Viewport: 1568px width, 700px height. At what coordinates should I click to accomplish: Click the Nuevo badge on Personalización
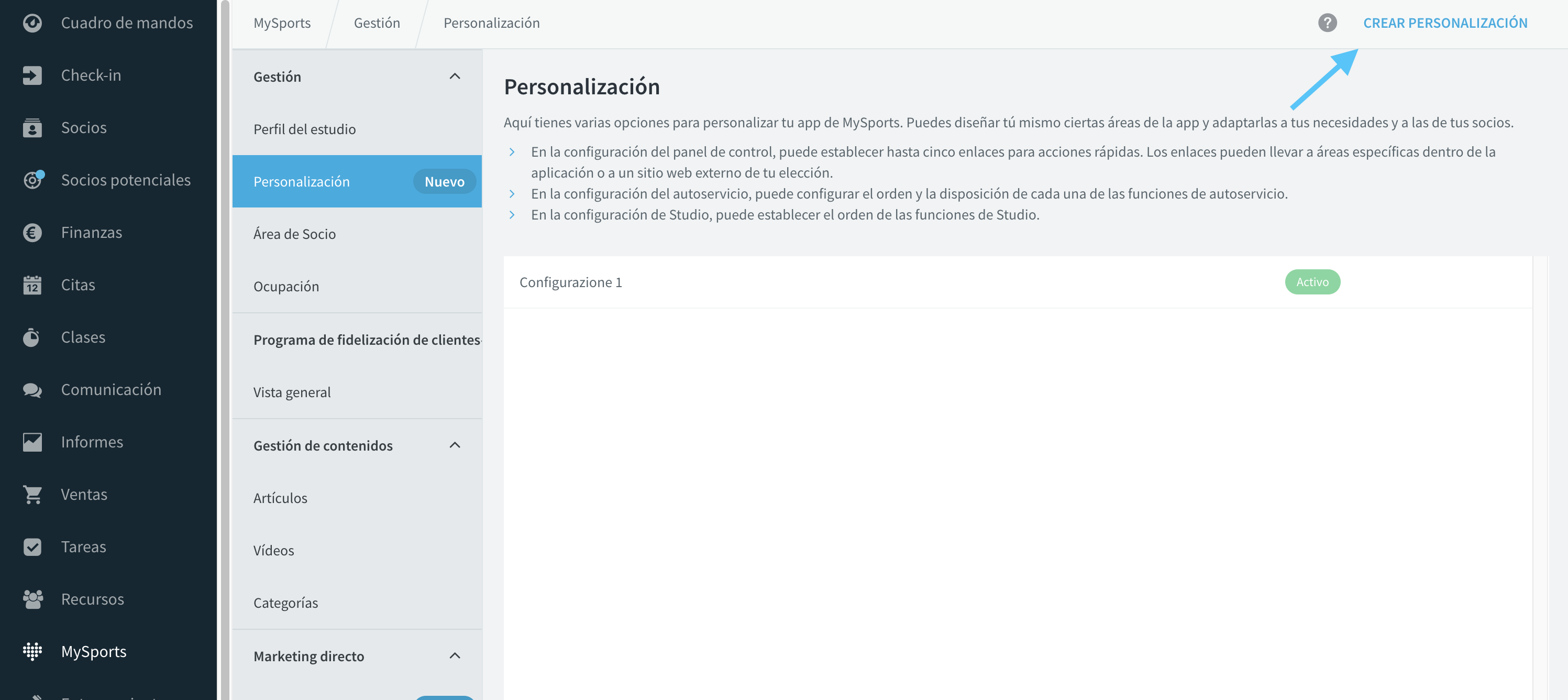[x=444, y=181]
